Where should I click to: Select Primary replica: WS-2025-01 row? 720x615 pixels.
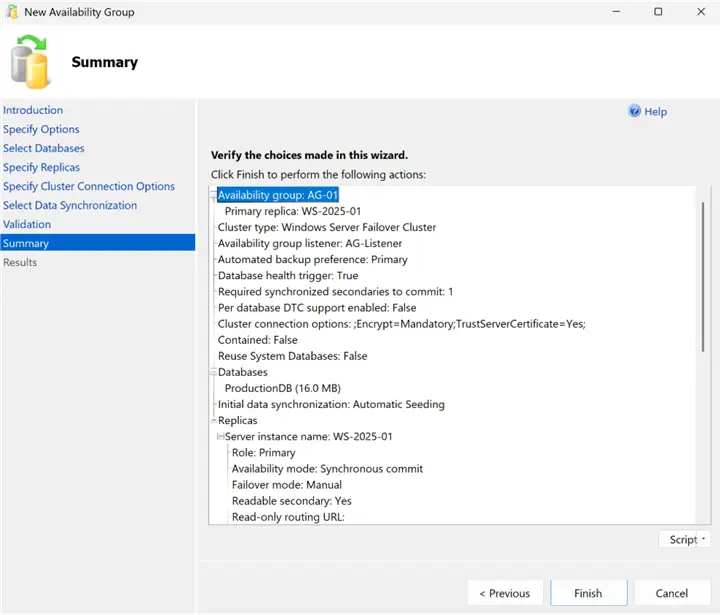click(x=293, y=211)
